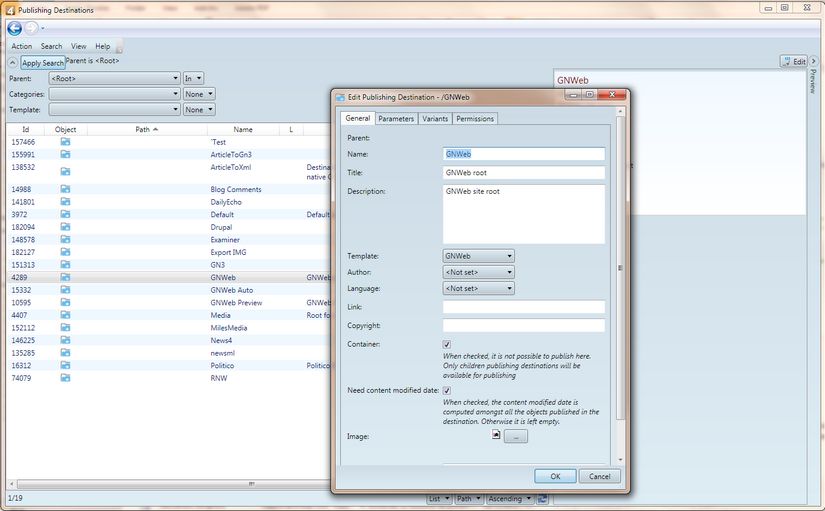Open the List view dropdown in status bar
The image size is (825, 511).
439,498
